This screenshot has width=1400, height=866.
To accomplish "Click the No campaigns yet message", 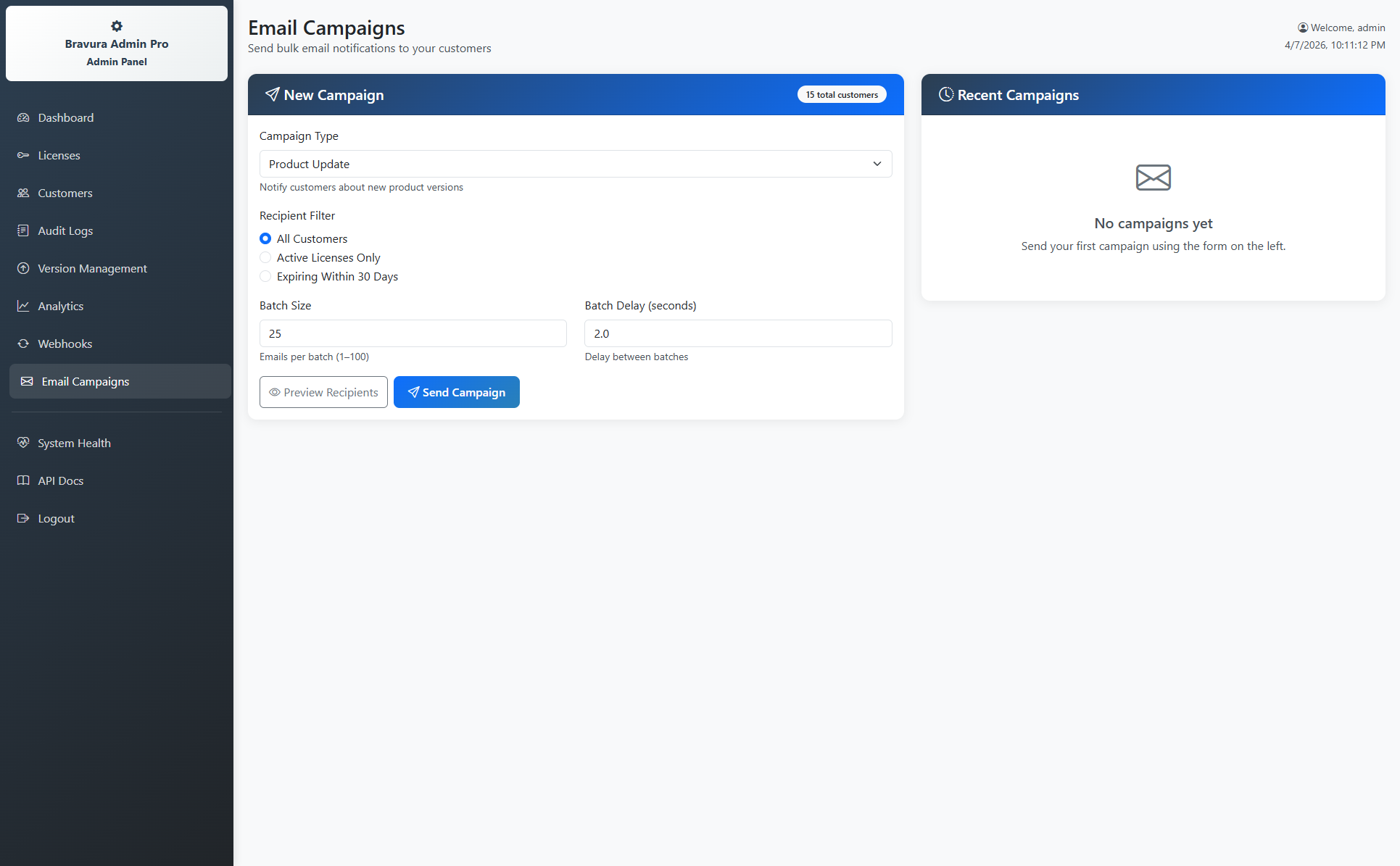I will click(x=1153, y=223).
